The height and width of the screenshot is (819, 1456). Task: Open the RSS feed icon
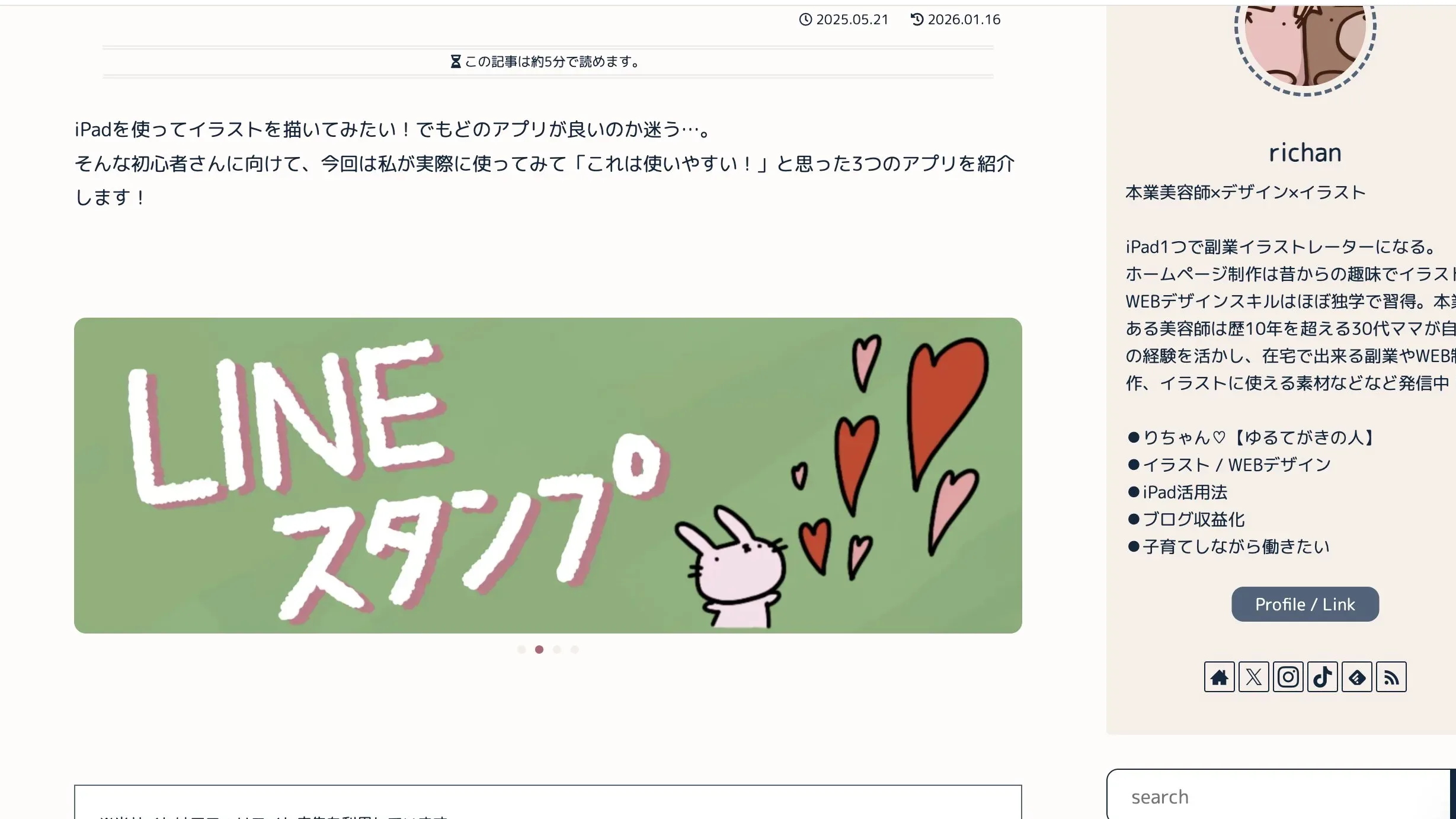1391,677
